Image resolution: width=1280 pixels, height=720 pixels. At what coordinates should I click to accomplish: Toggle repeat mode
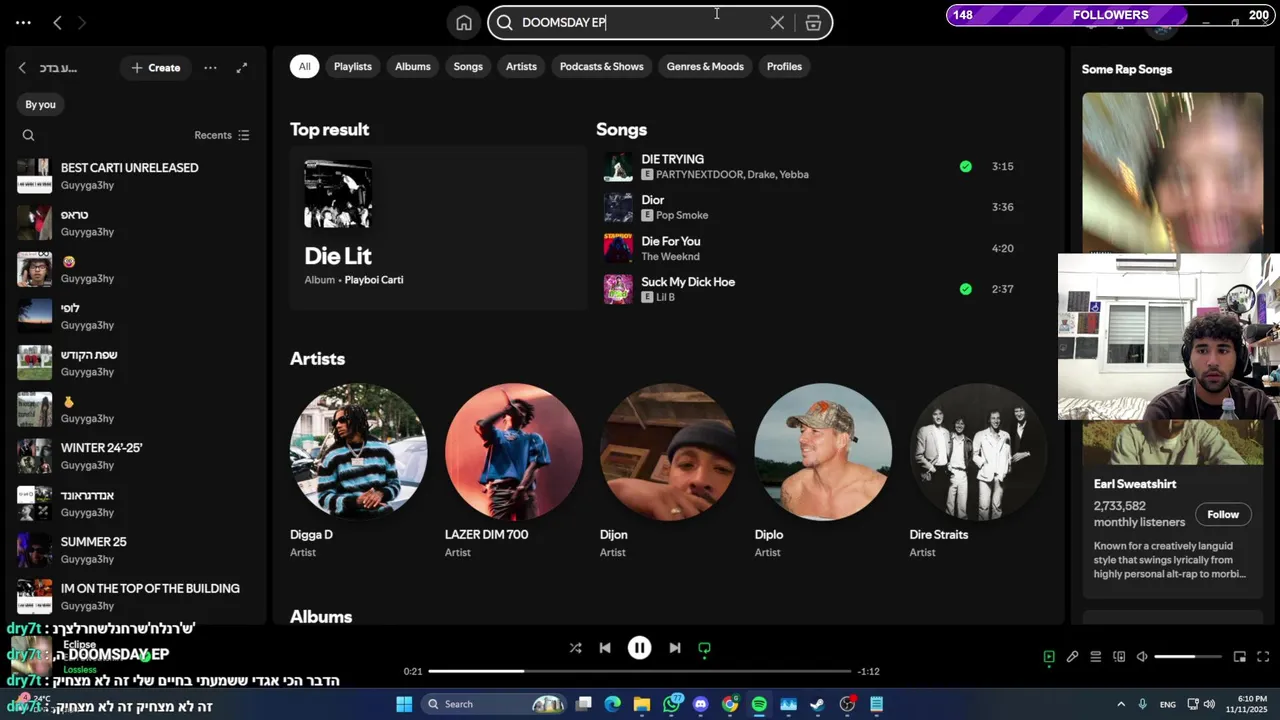[704, 648]
